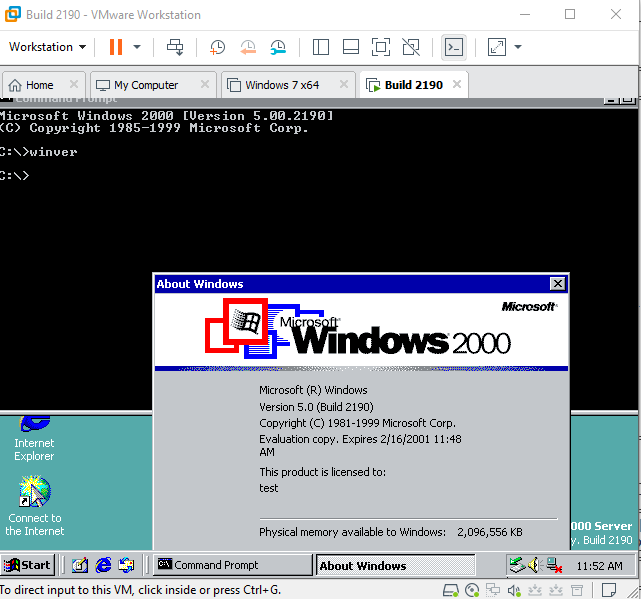Image resolution: width=641 pixels, height=599 pixels.
Task: Close the Windows 7 x64 tab
Action: click(344, 84)
